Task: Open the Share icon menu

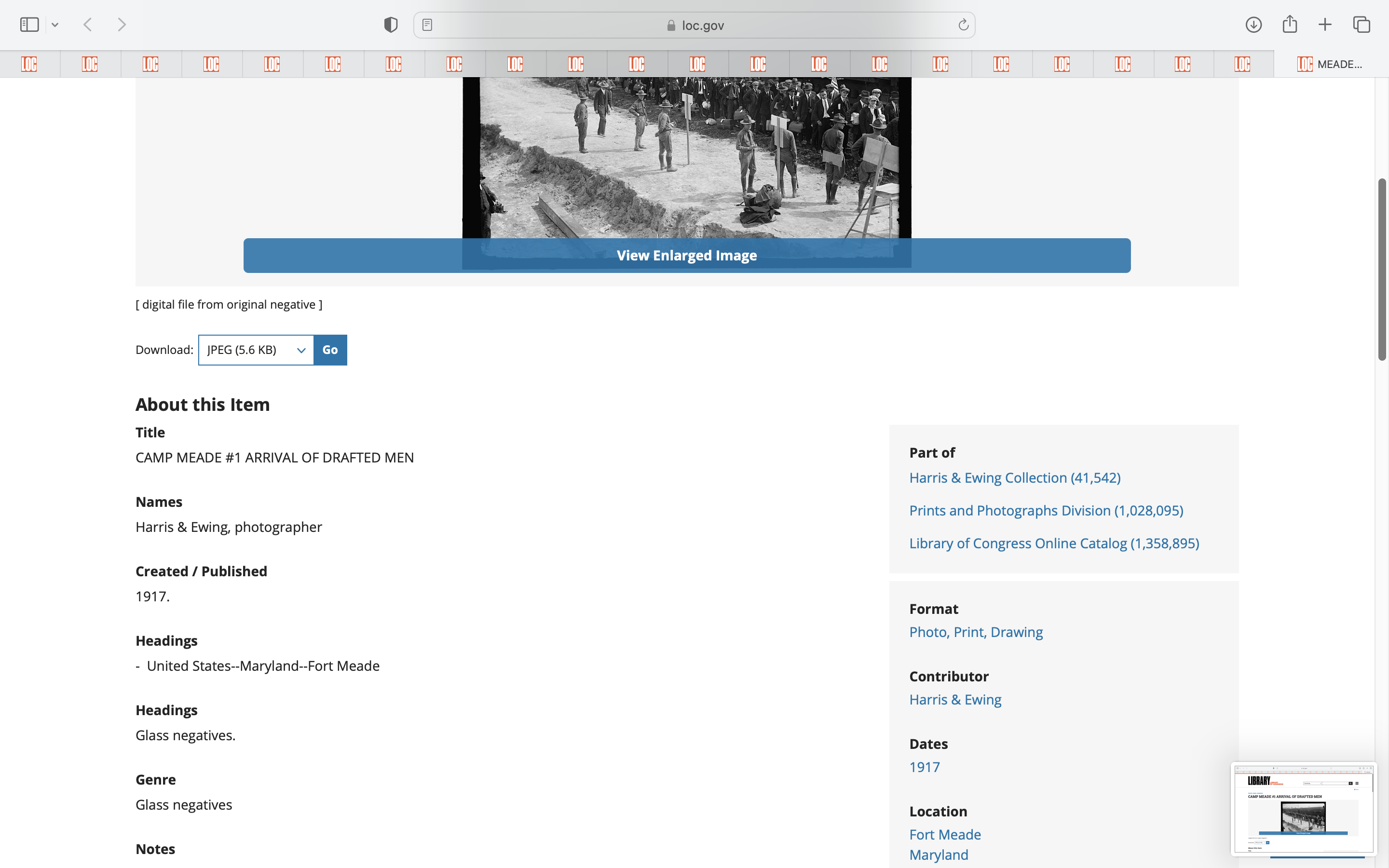Action: pyautogui.click(x=1290, y=25)
